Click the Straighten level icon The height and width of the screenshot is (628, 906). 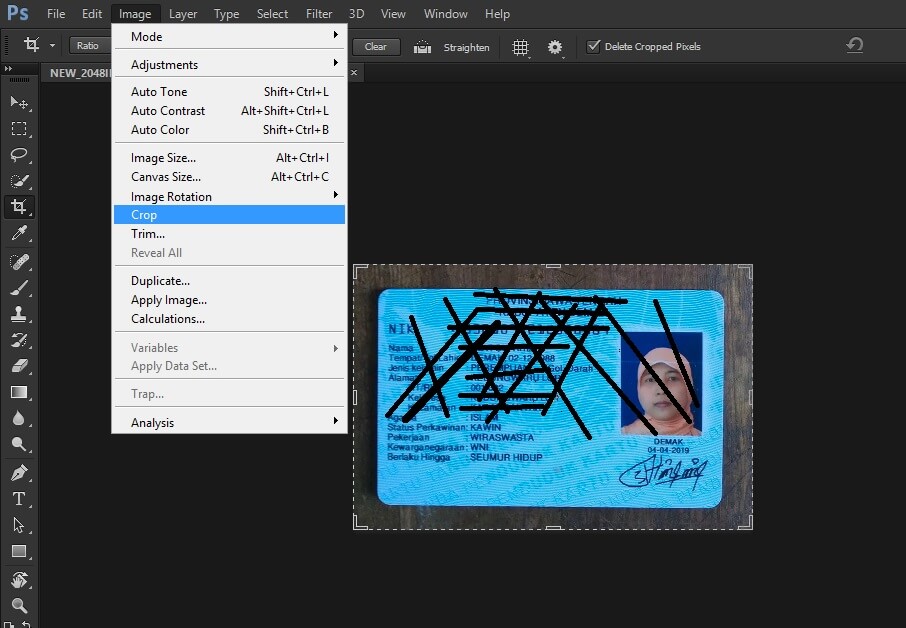(x=422, y=47)
